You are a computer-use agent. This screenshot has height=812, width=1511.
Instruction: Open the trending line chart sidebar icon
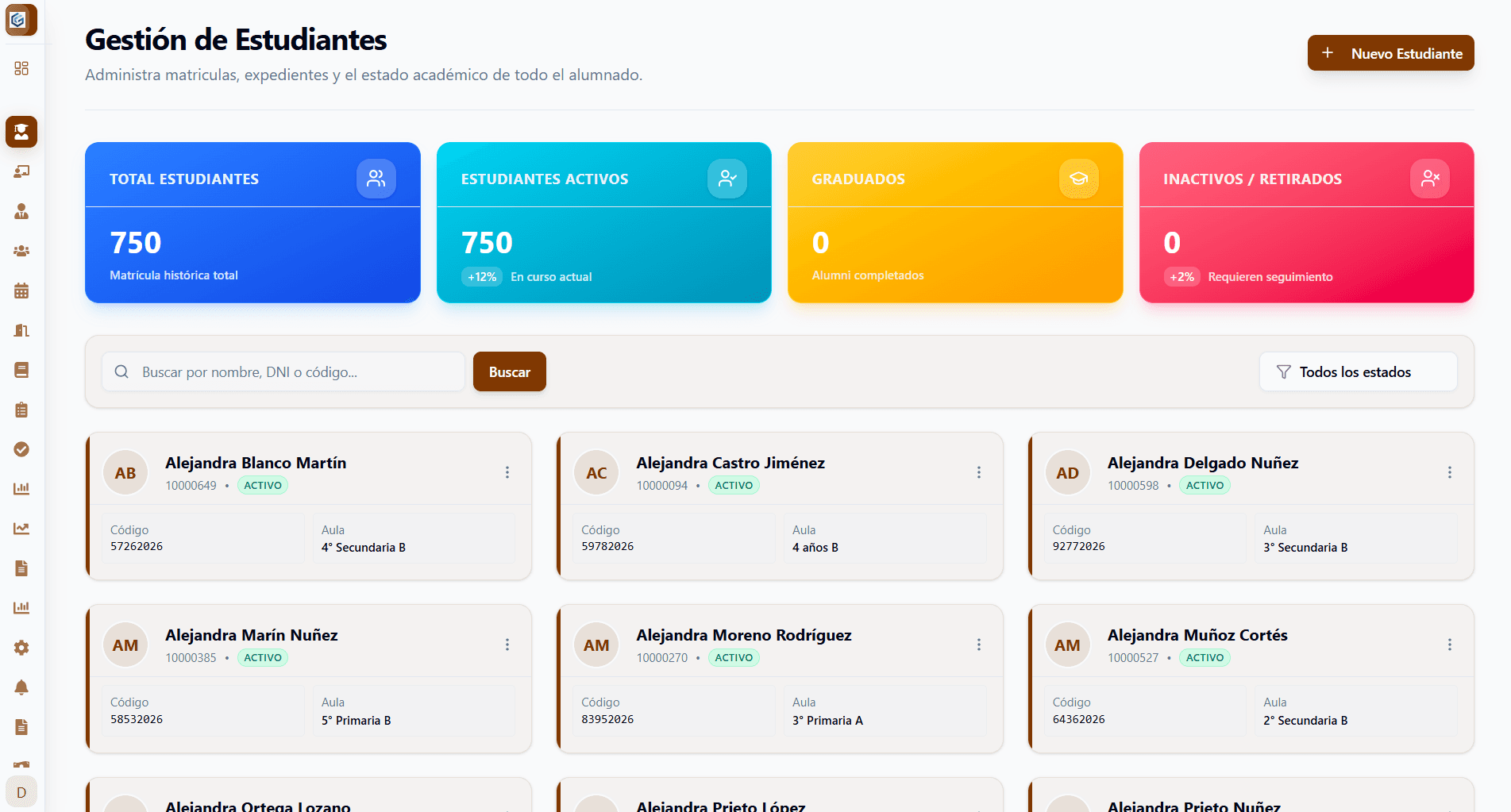21,529
